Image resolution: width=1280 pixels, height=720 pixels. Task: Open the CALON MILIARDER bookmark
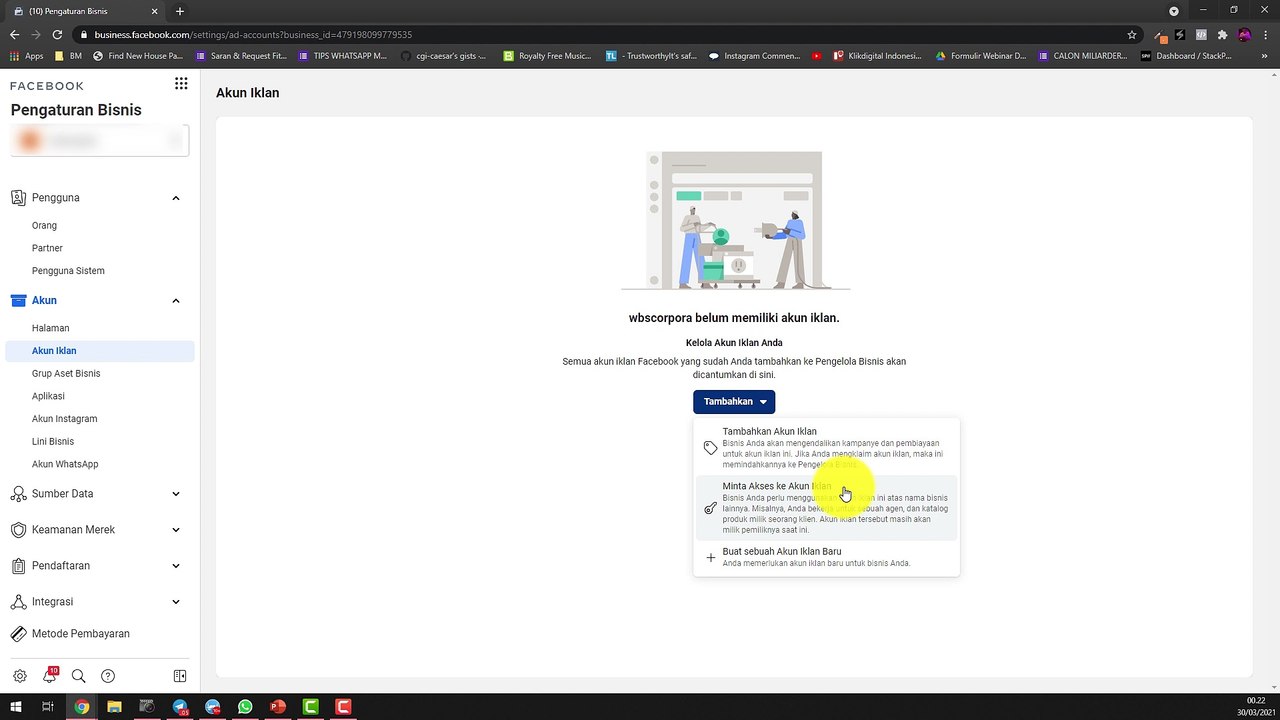(x=1084, y=56)
